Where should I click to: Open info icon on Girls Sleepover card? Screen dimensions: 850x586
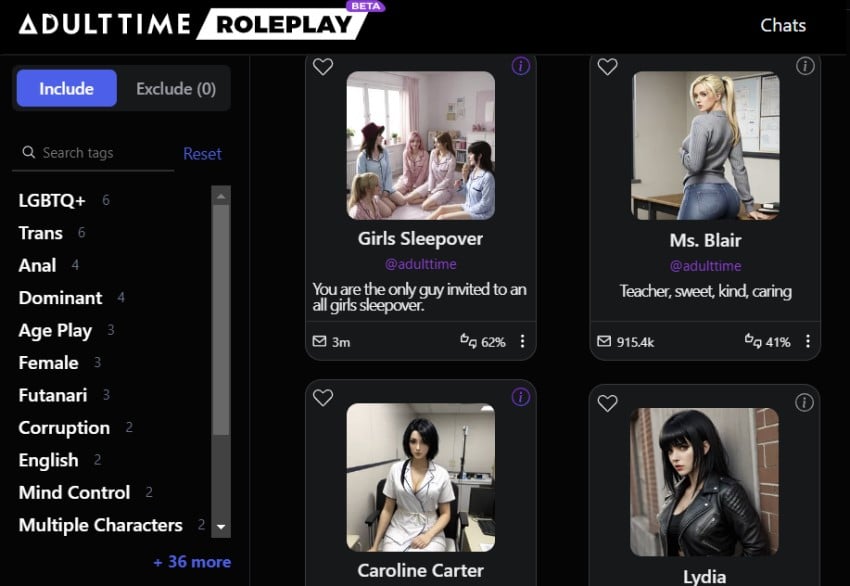pyautogui.click(x=520, y=66)
